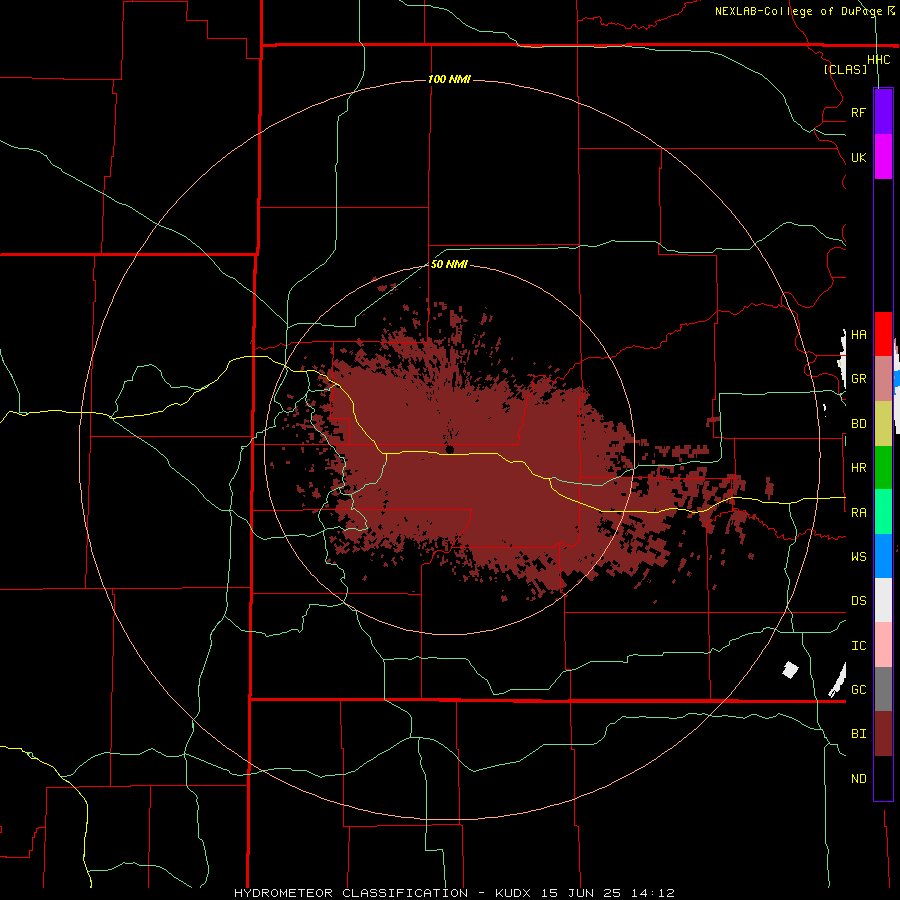The width and height of the screenshot is (900, 900).
Task: Click the IC legend label
Action: (x=858, y=646)
